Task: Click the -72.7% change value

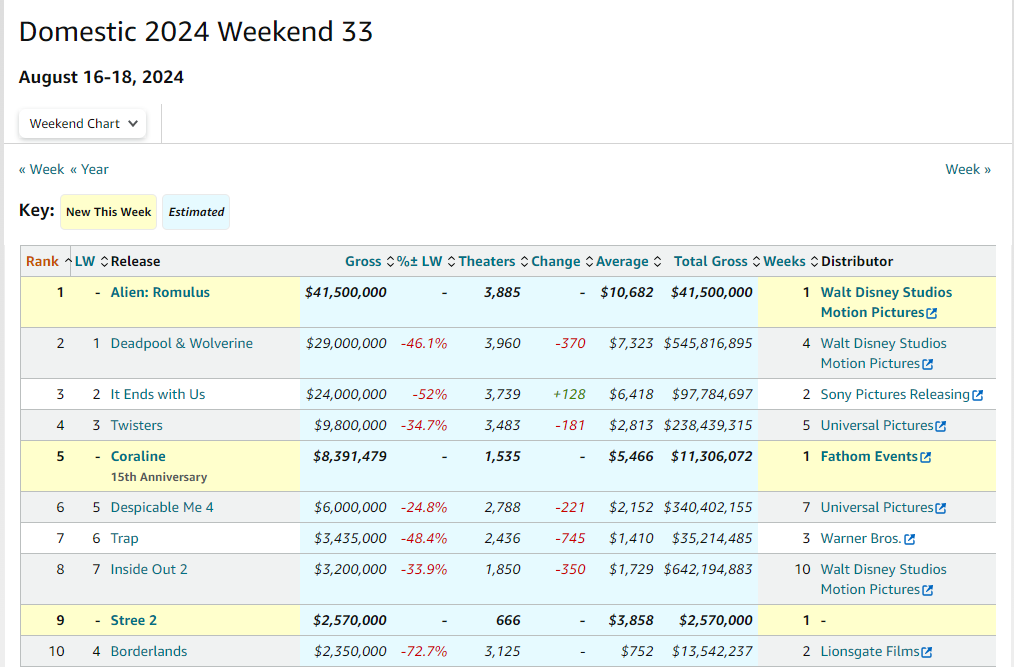Action: tap(424, 651)
